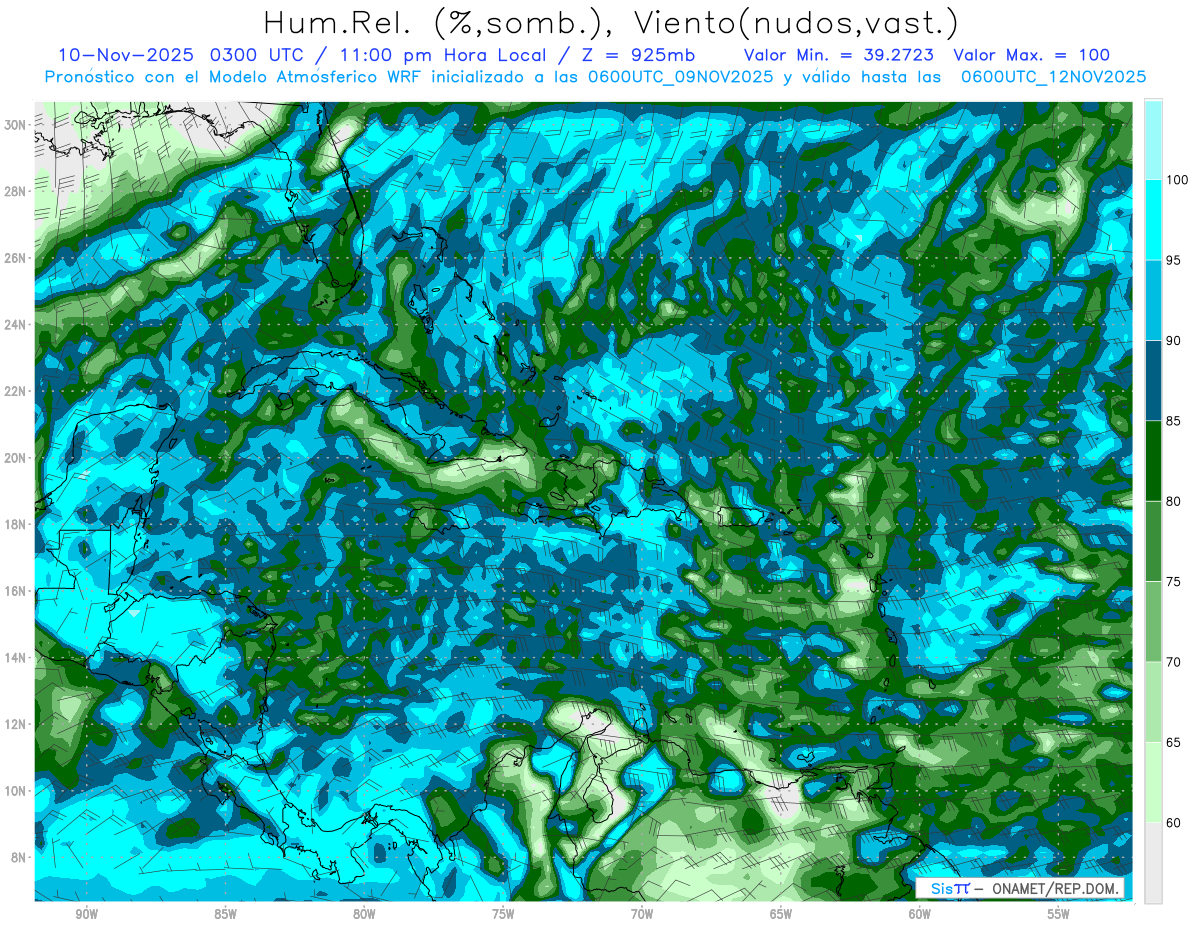Click the 18N latitude label

click(16, 524)
